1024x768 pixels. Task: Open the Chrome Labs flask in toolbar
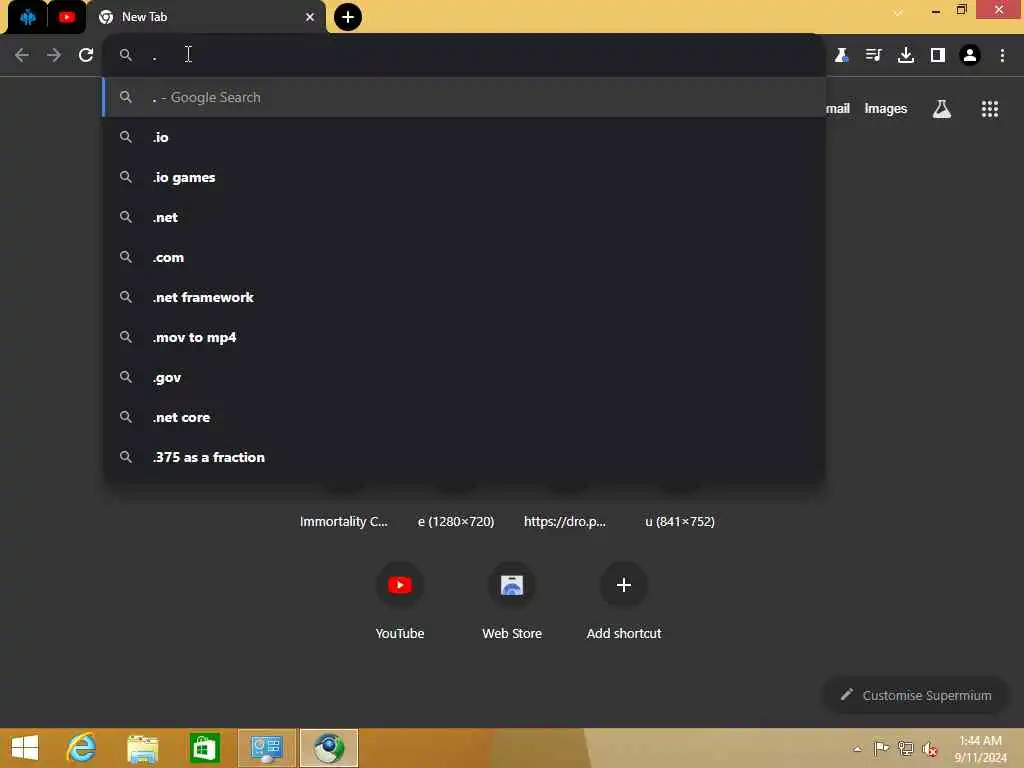tap(841, 55)
